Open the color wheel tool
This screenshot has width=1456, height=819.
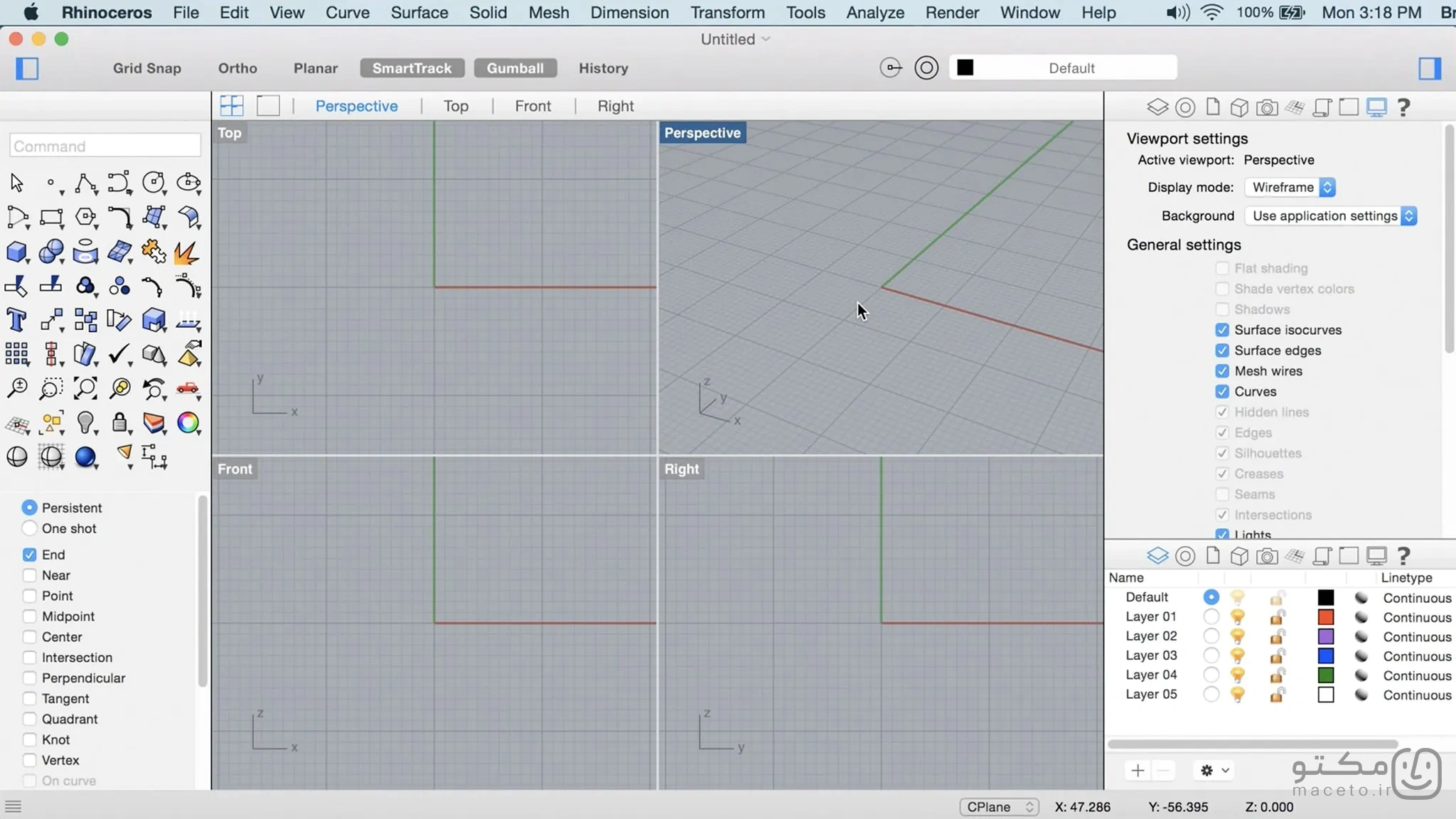188,422
